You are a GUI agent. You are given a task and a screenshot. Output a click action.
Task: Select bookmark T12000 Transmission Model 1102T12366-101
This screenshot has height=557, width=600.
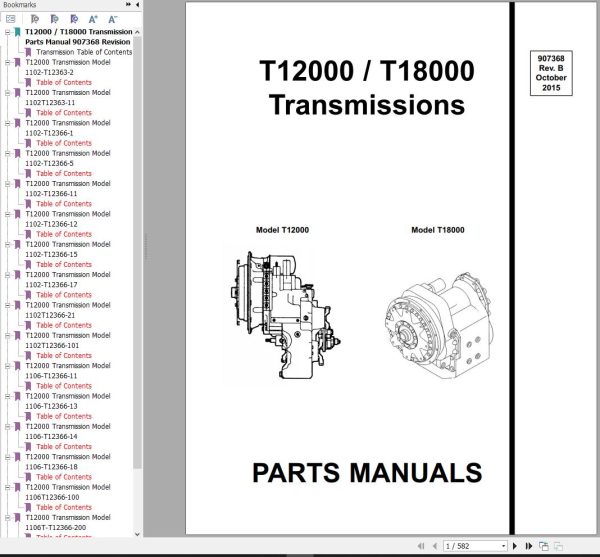68,340
